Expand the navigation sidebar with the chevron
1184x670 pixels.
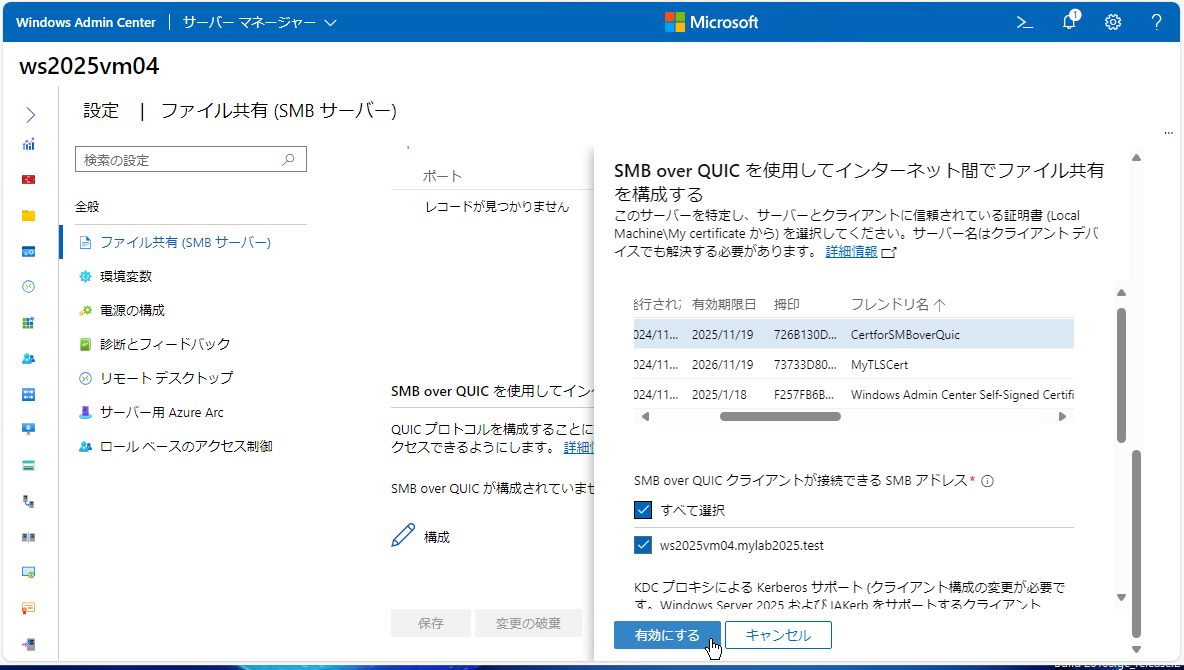coord(29,114)
